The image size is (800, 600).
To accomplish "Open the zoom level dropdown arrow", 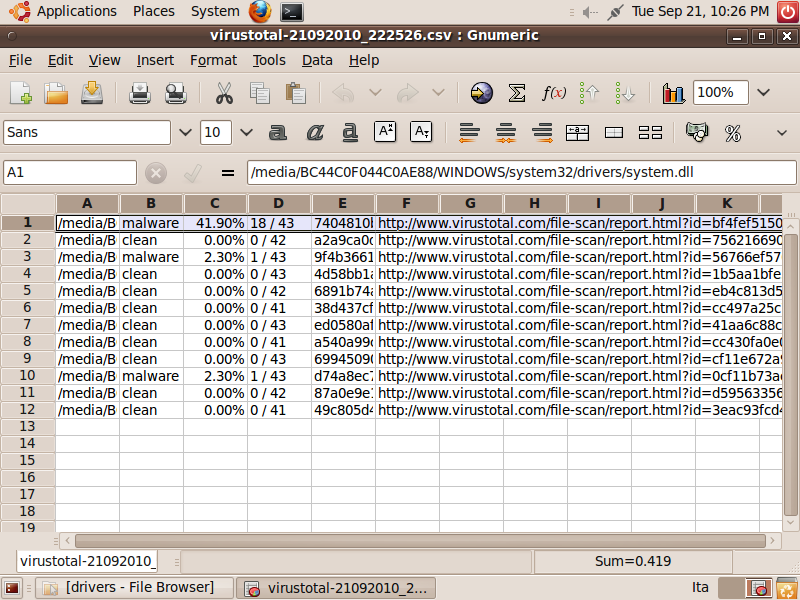I will point(763,92).
